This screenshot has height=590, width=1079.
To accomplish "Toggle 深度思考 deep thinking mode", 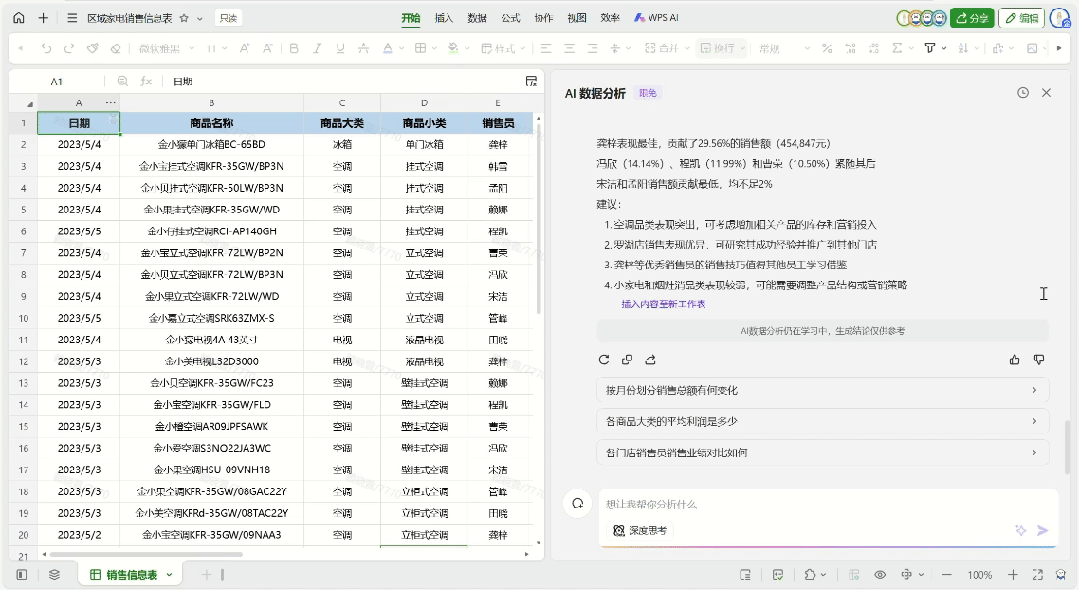I will coord(641,530).
